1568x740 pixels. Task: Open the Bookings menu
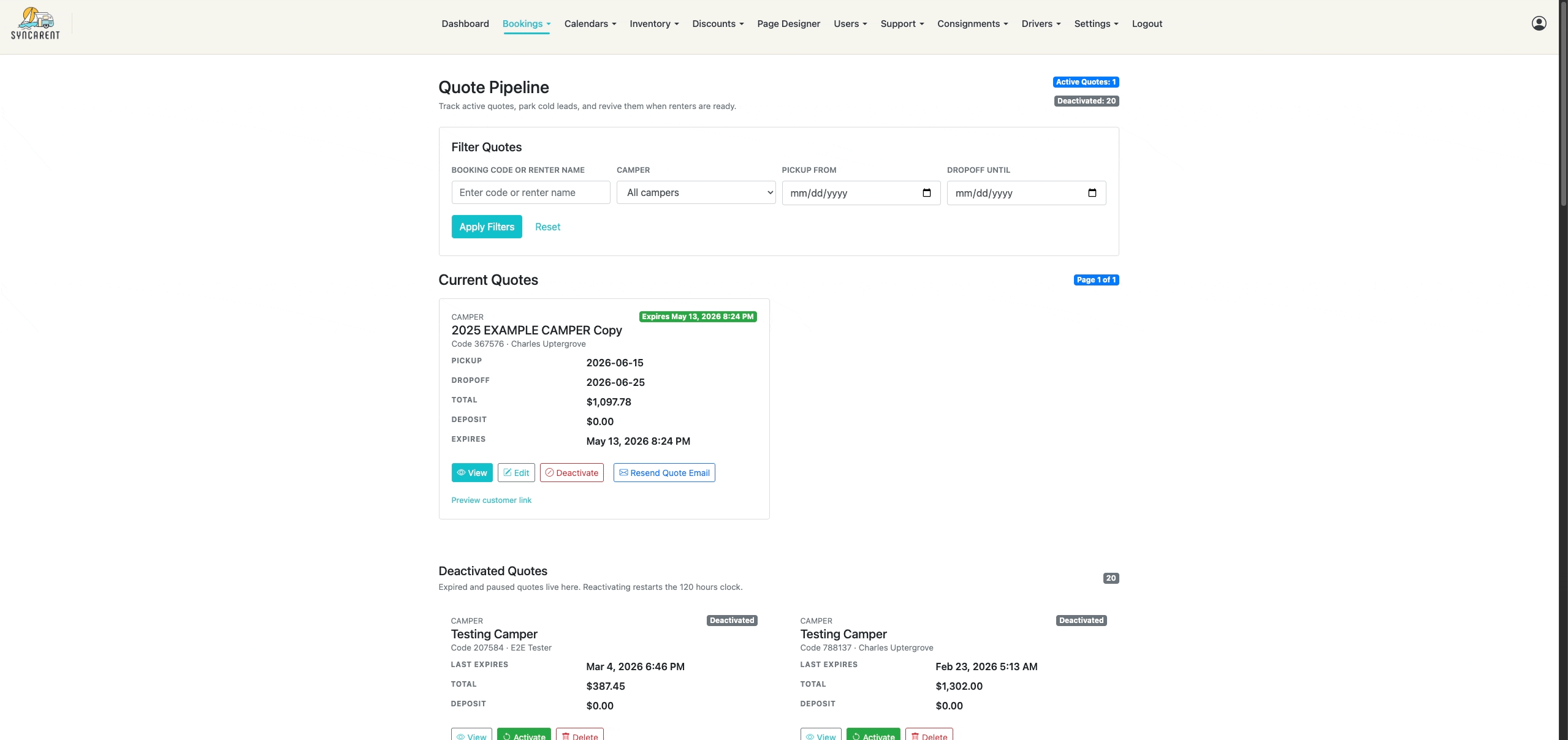[x=527, y=24]
